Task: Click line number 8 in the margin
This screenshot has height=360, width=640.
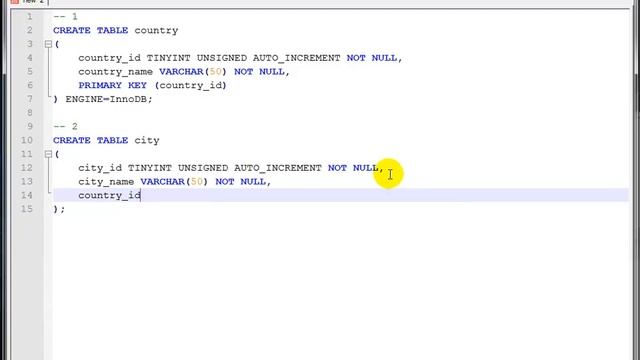Action: pos(30,113)
